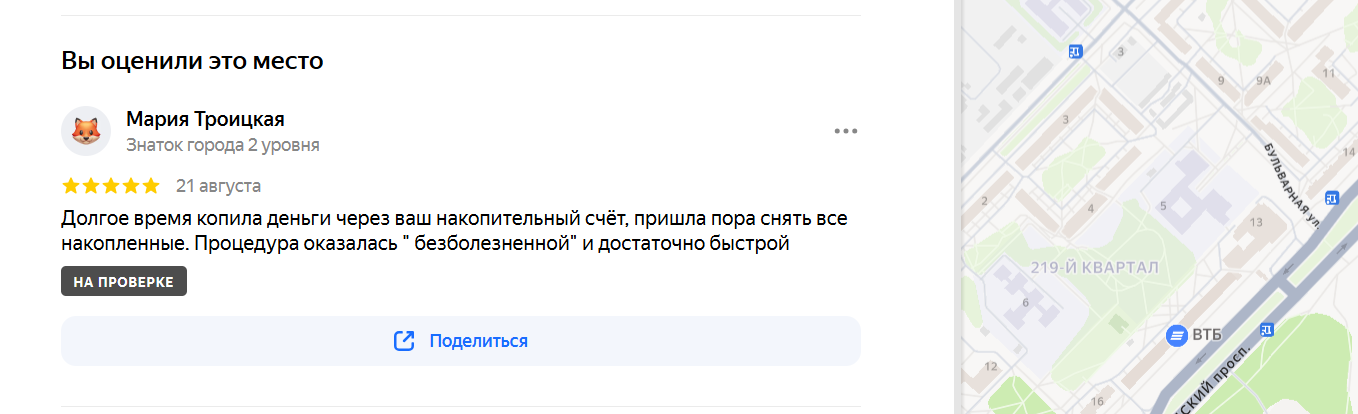The height and width of the screenshot is (414, 1358).
Task: Click the third yellow rating star
Action: [x=111, y=186]
